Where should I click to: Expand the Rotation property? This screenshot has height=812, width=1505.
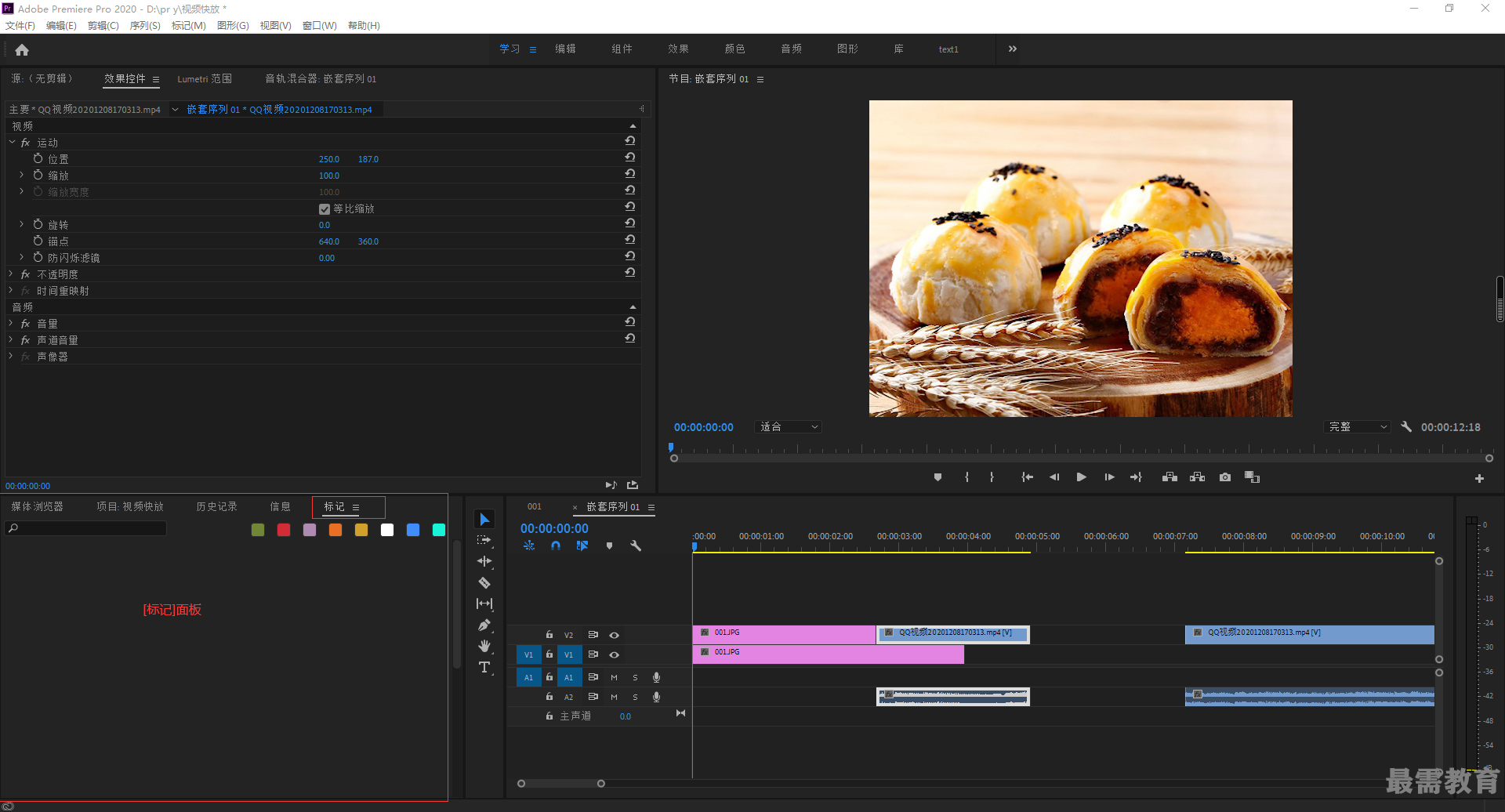[21, 224]
